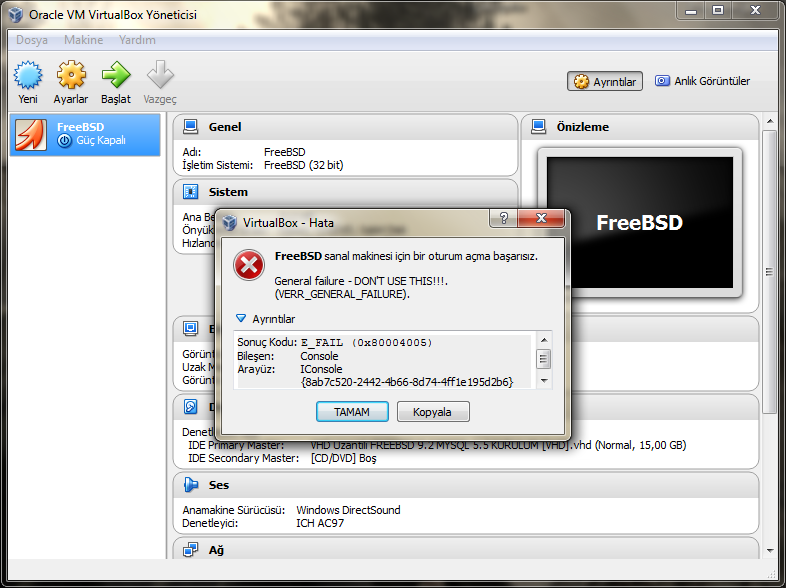786x588 pixels.
Task: Click the FreeBSD OS icon in the VM list
Action: [31, 134]
